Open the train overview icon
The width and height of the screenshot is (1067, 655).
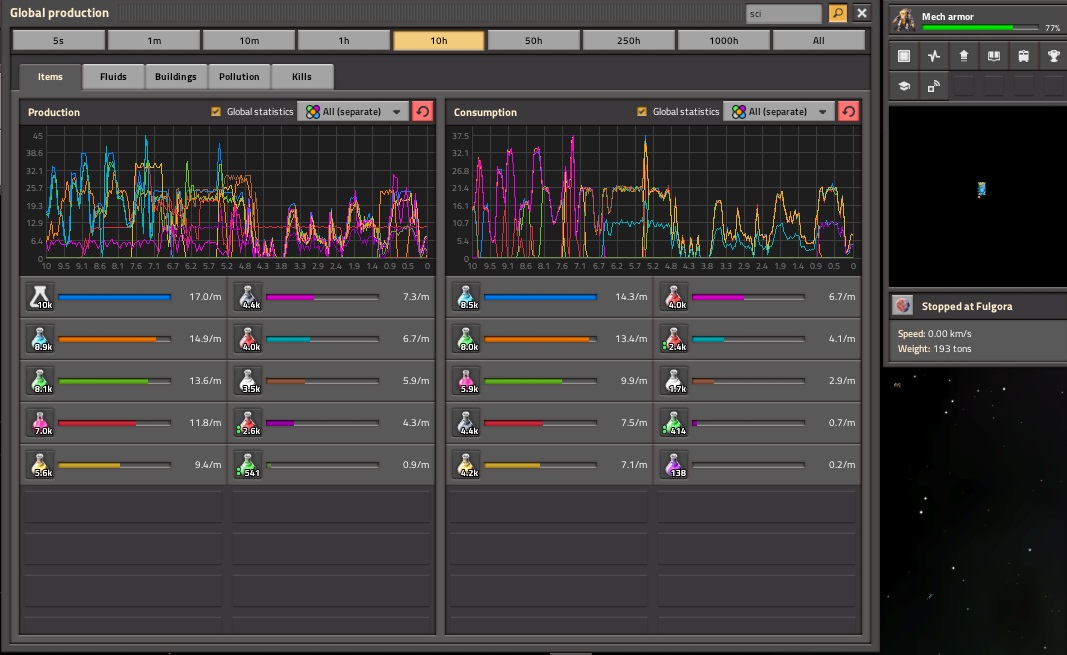[1023, 56]
